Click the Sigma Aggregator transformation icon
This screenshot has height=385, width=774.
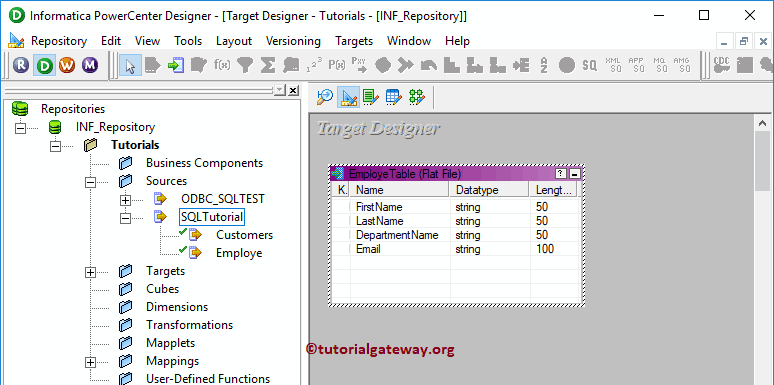pyautogui.click(x=268, y=65)
